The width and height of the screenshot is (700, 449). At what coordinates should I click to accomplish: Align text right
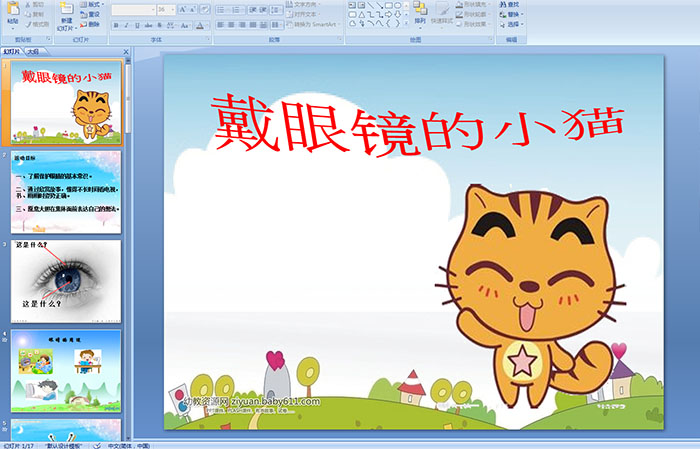click(242, 25)
